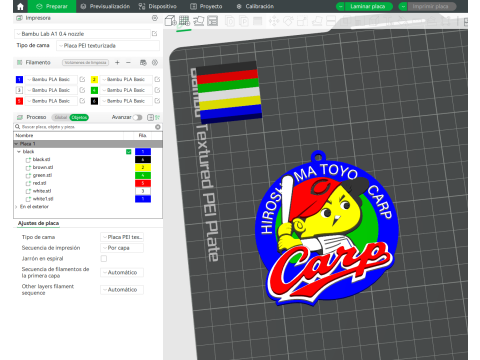Enable Jarrón en espiral checkbox
Screen dimensions: 480x360
(x=104, y=258)
